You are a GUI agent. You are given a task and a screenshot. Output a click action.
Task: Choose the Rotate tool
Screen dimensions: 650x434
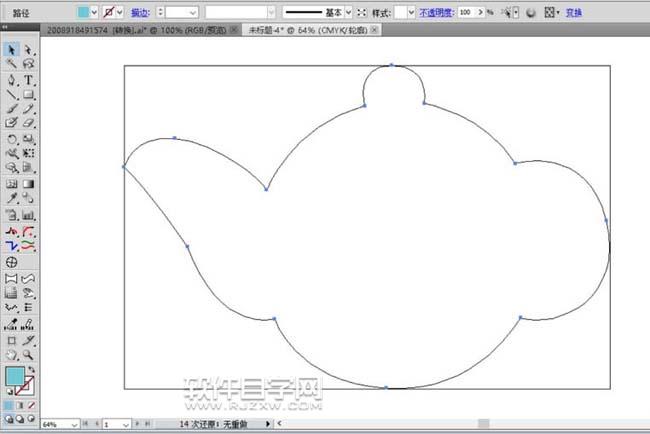[x=11, y=139]
